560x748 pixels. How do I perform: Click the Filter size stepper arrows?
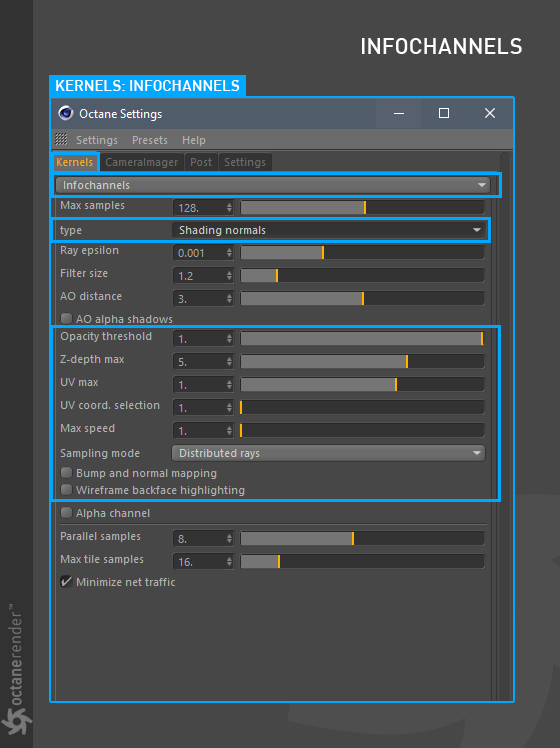(x=229, y=276)
